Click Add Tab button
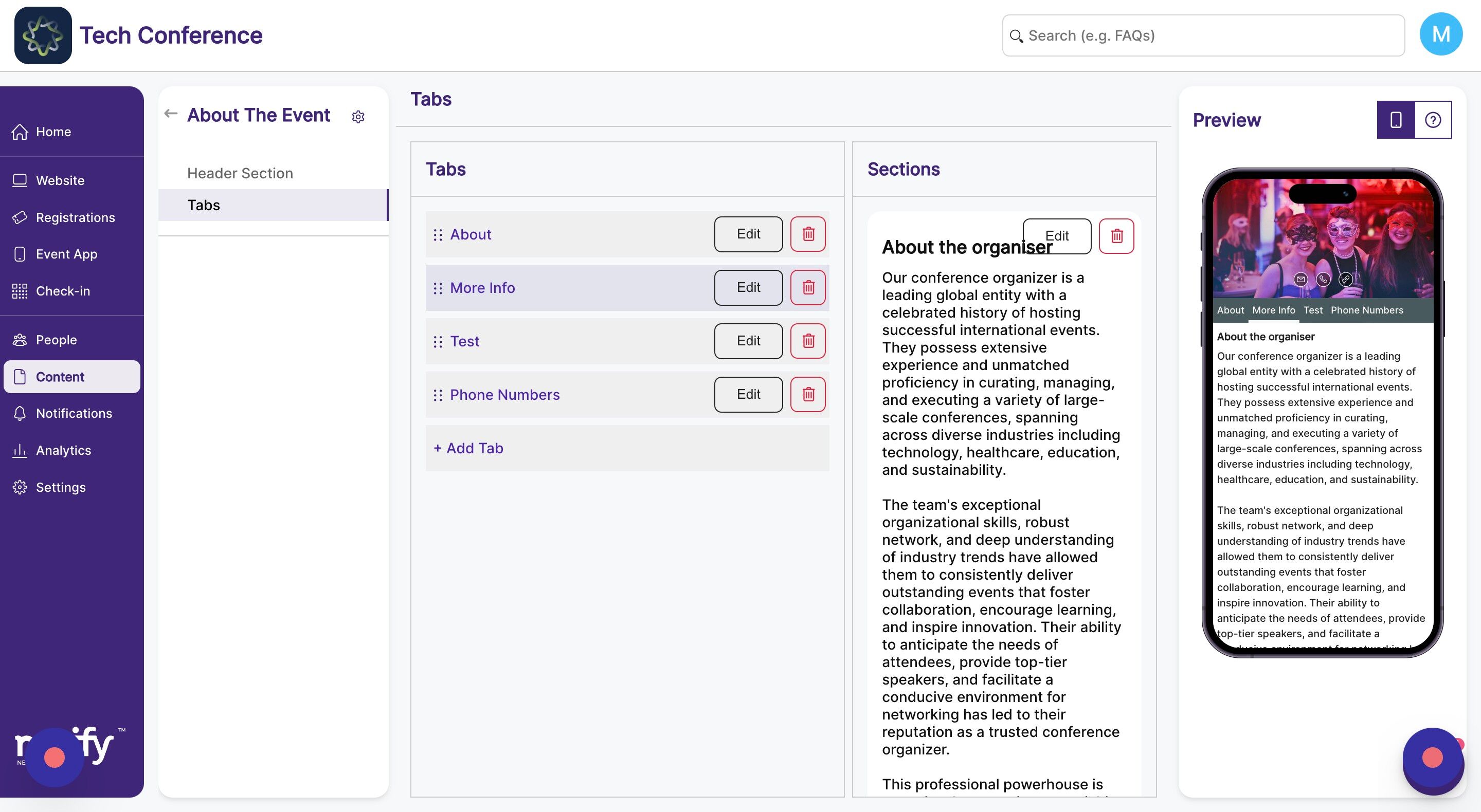Image resolution: width=1481 pixels, height=812 pixels. (x=468, y=448)
